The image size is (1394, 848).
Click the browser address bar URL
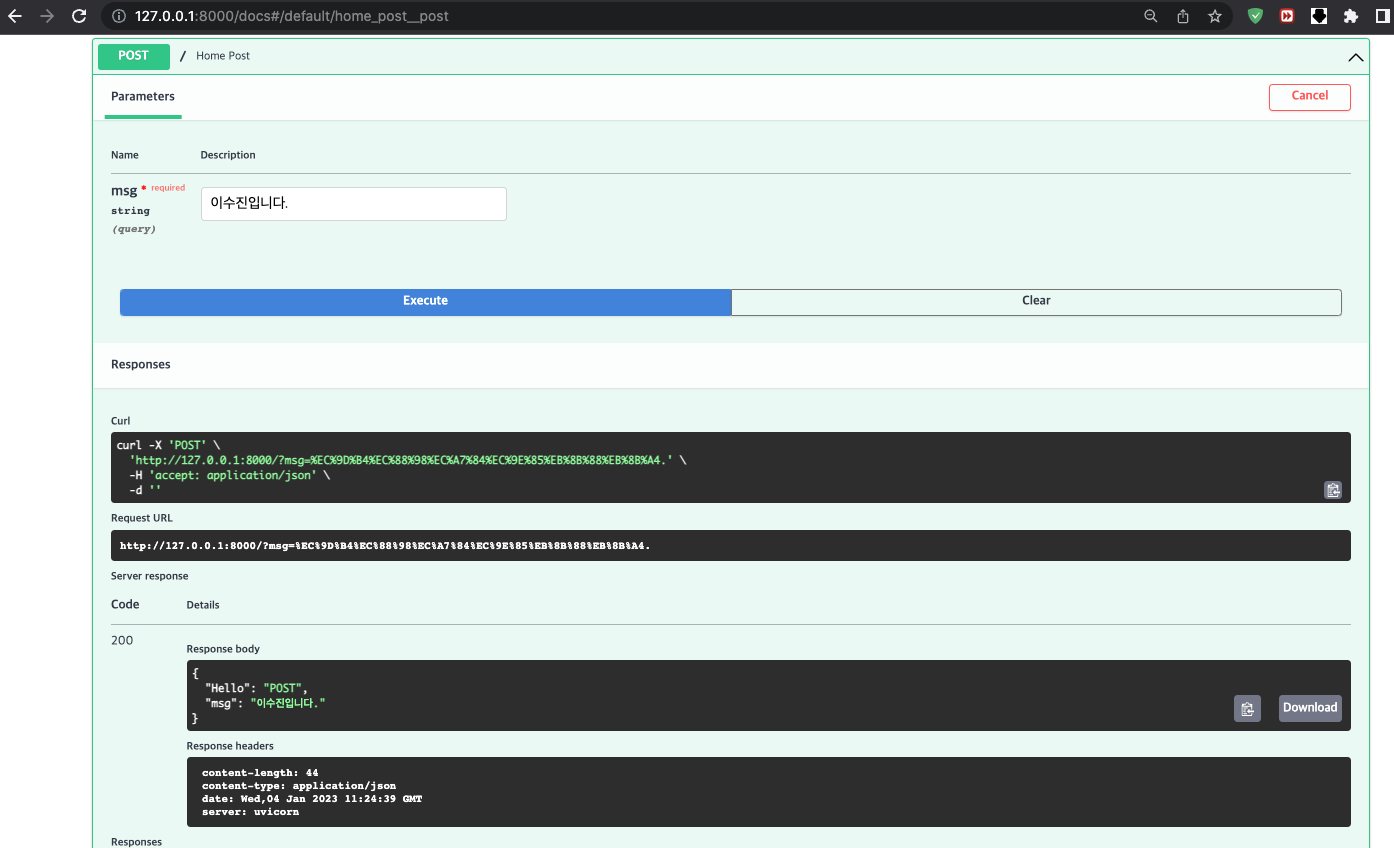tap(292, 16)
